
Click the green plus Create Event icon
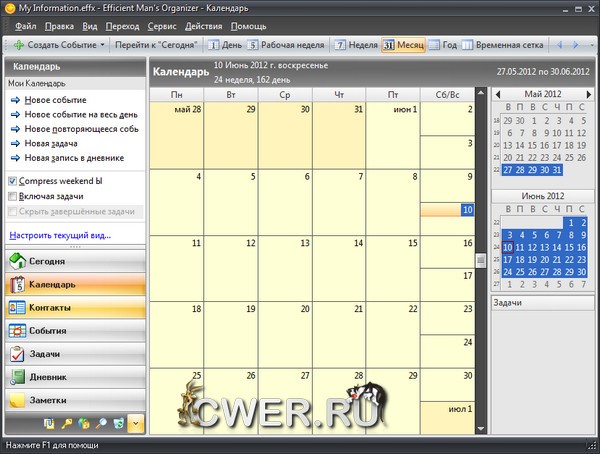[x=18, y=45]
